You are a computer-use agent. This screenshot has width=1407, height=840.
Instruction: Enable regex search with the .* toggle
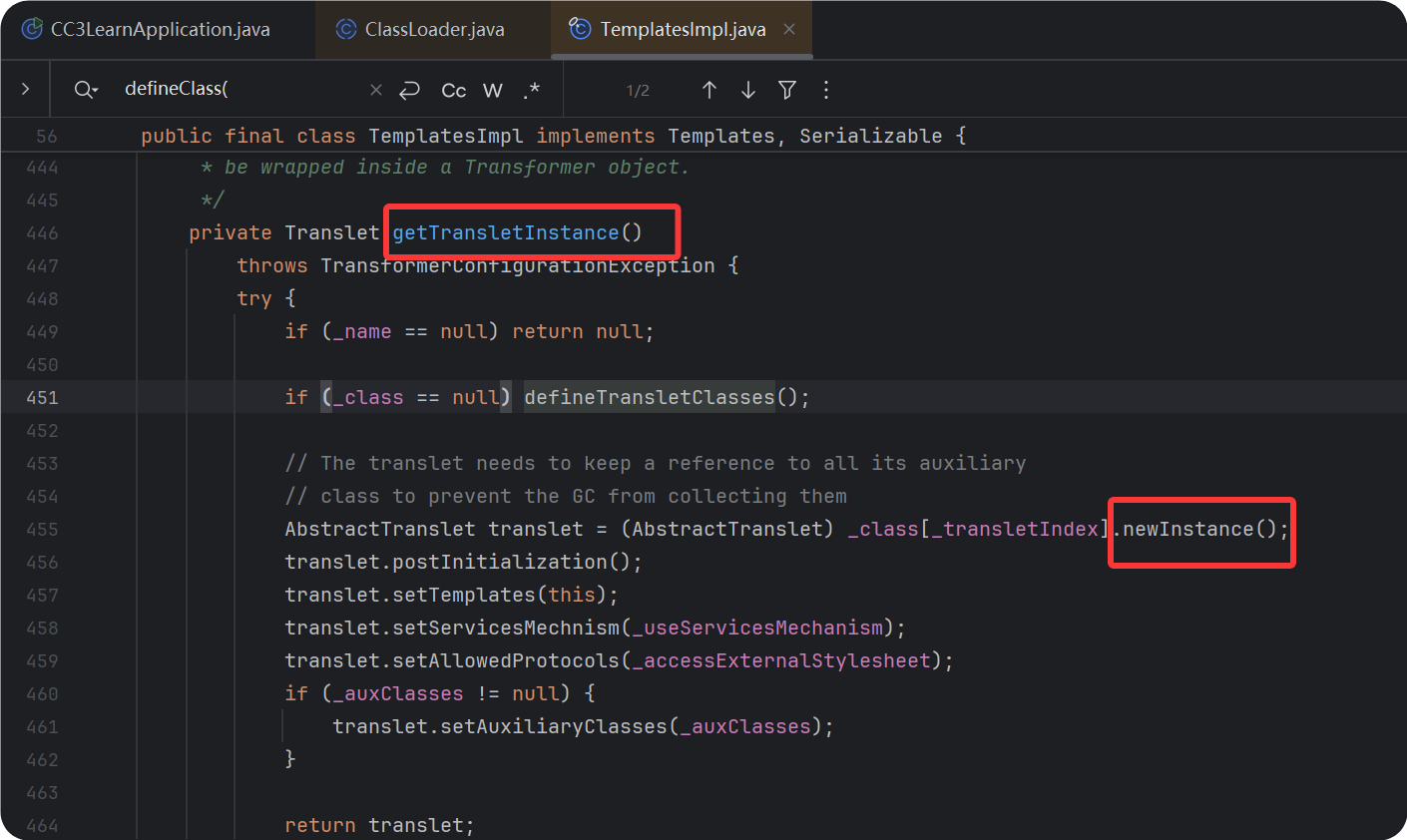531,89
